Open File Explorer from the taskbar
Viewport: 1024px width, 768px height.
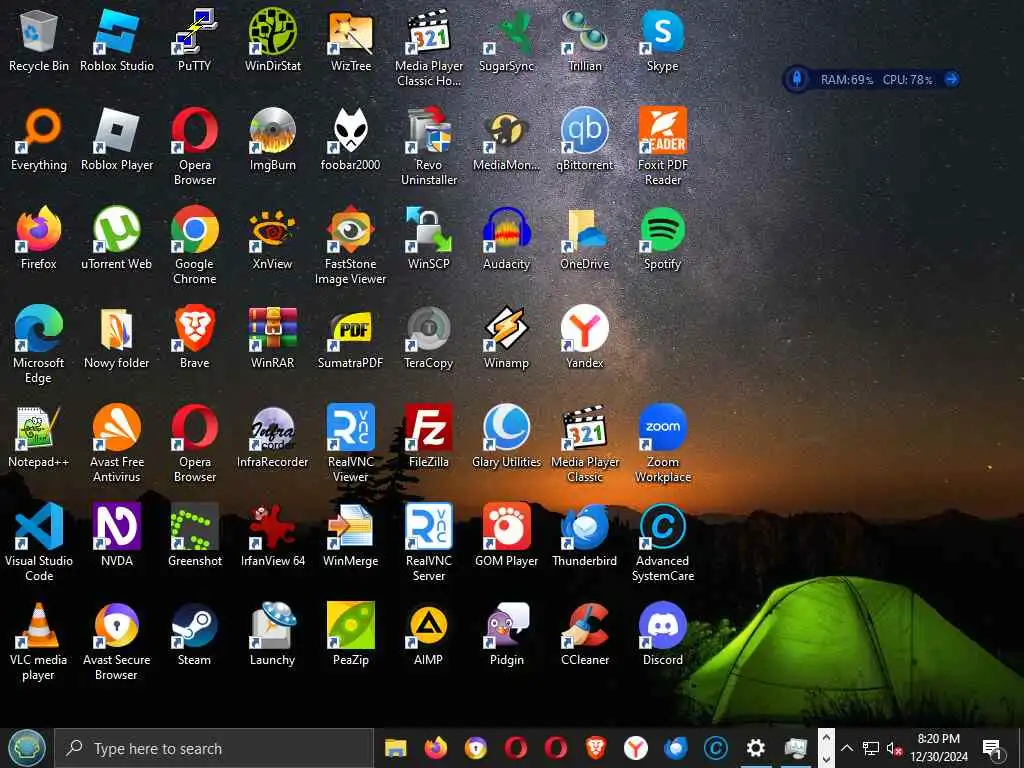[395, 748]
